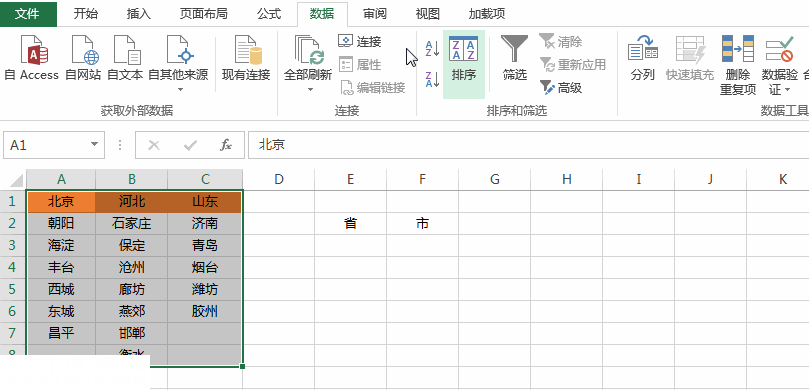
Task: Expand the 数据验证 dropdown
Action: [x=787, y=90]
